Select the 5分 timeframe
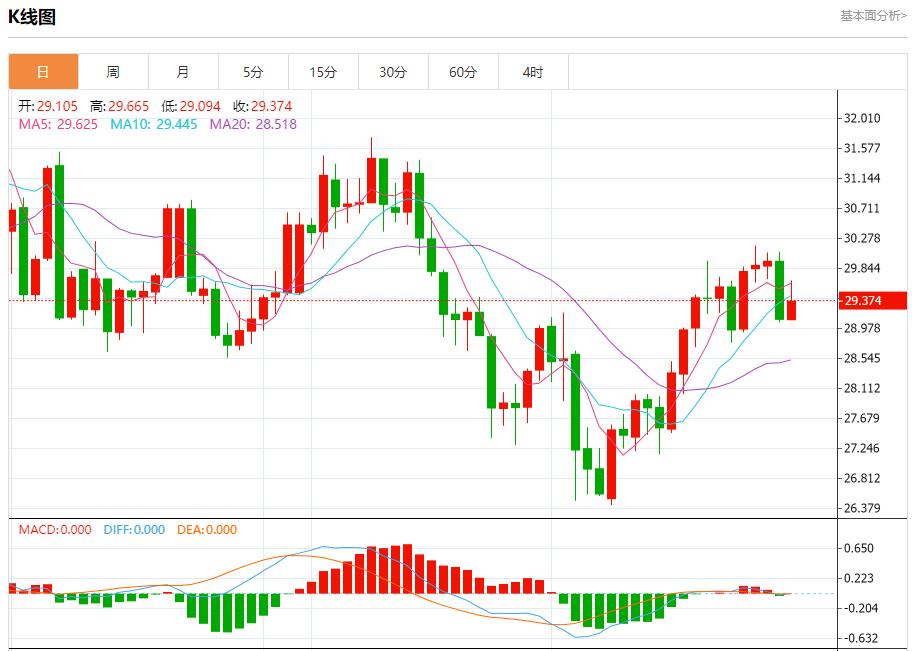The height and width of the screenshot is (651, 912). point(254,71)
